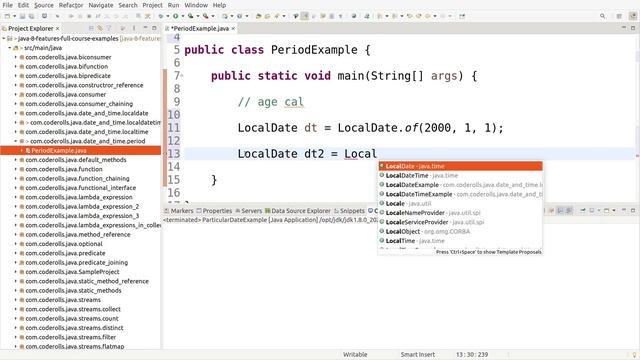Select the LocaleServiceProvider proposal
The height and width of the screenshot is (360, 640).
click(x=460, y=222)
